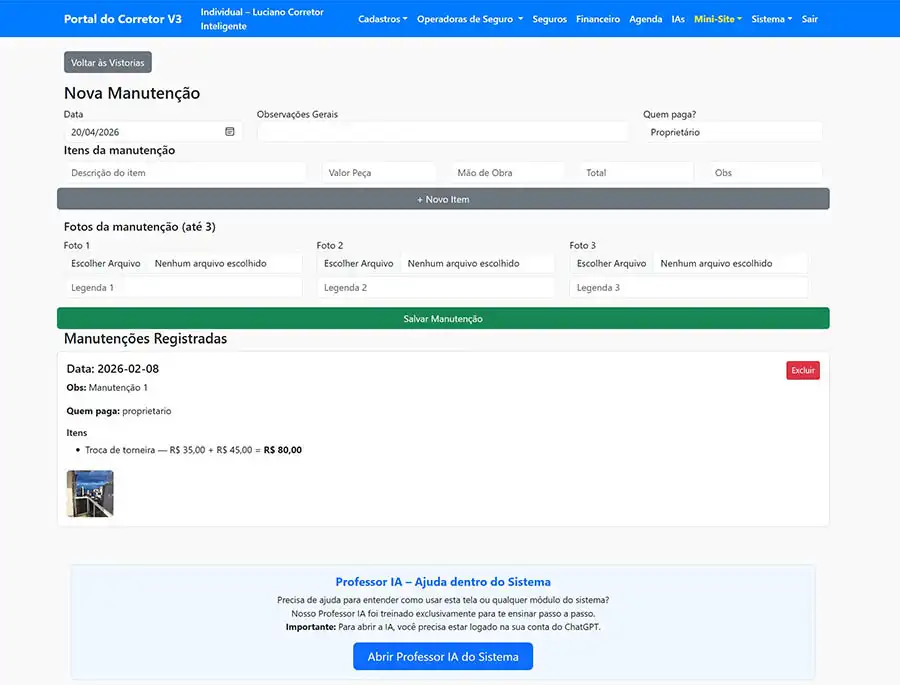Open the Sistema dropdown menu
The width and height of the screenshot is (900, 685).
point(771,19)
